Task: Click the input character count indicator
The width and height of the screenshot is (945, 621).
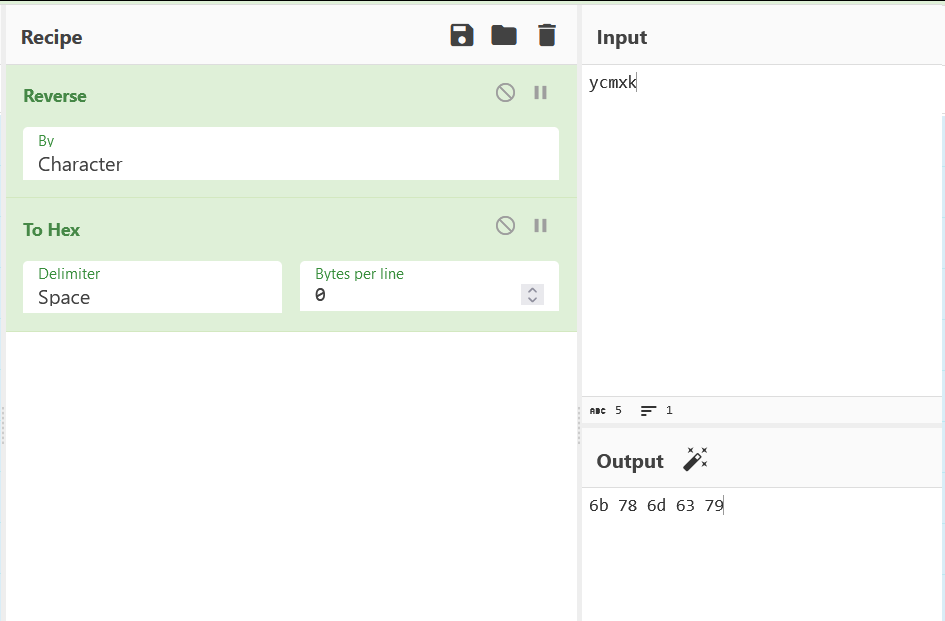Action: point(606,411)
